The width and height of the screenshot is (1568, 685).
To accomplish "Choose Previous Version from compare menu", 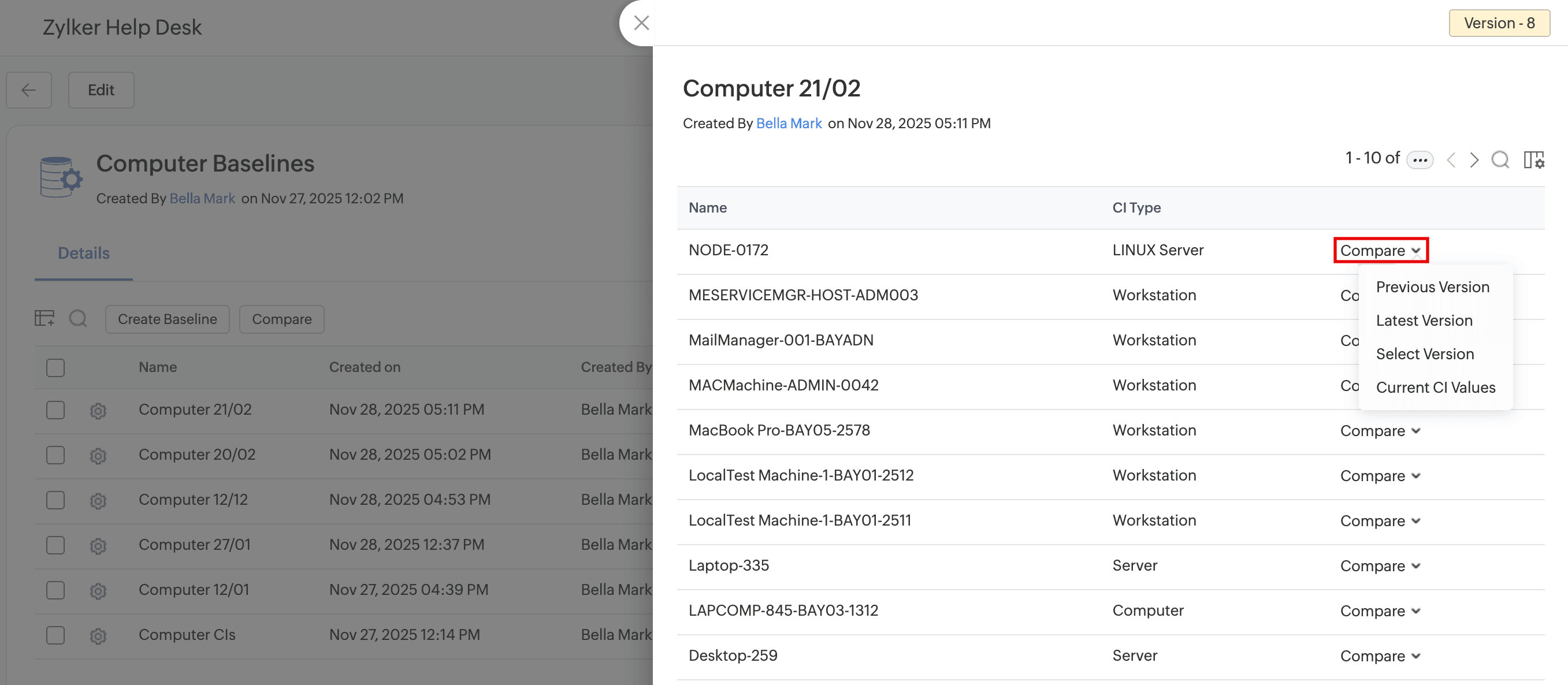I will click(1432, 287).
